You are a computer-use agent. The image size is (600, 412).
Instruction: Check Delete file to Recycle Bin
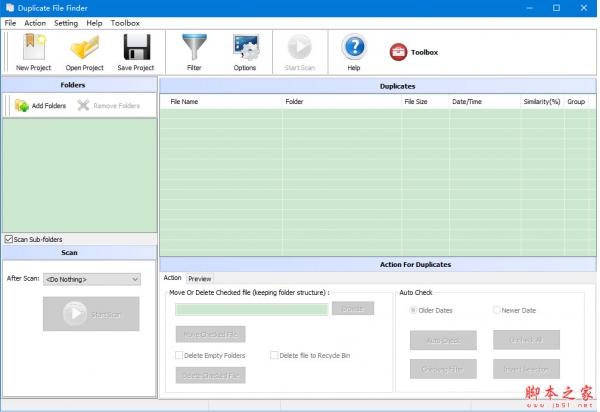[x=274, y=355]
